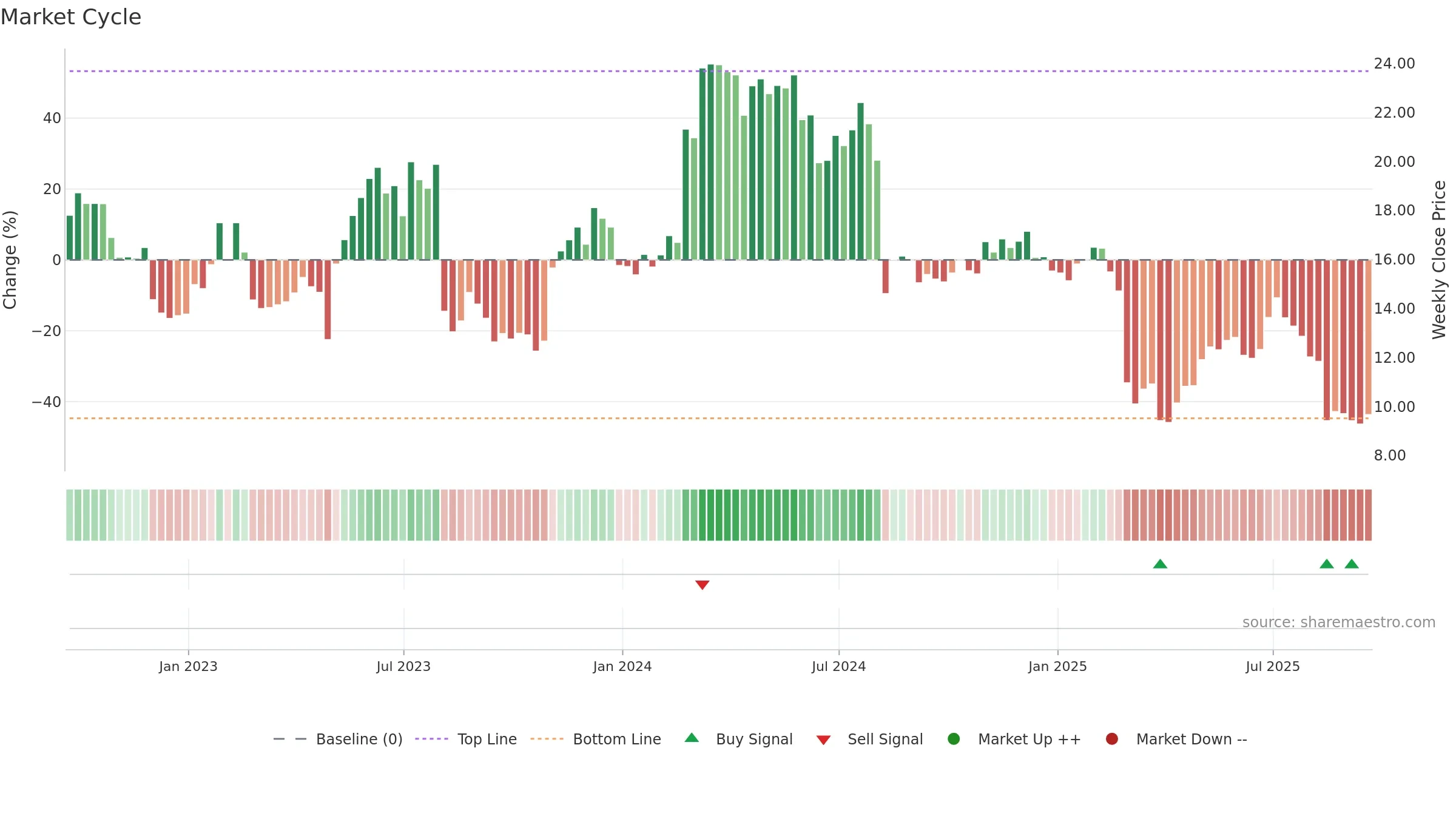
Task: Click the Weekly Close Price axis title
Action: click(1439, 260)
